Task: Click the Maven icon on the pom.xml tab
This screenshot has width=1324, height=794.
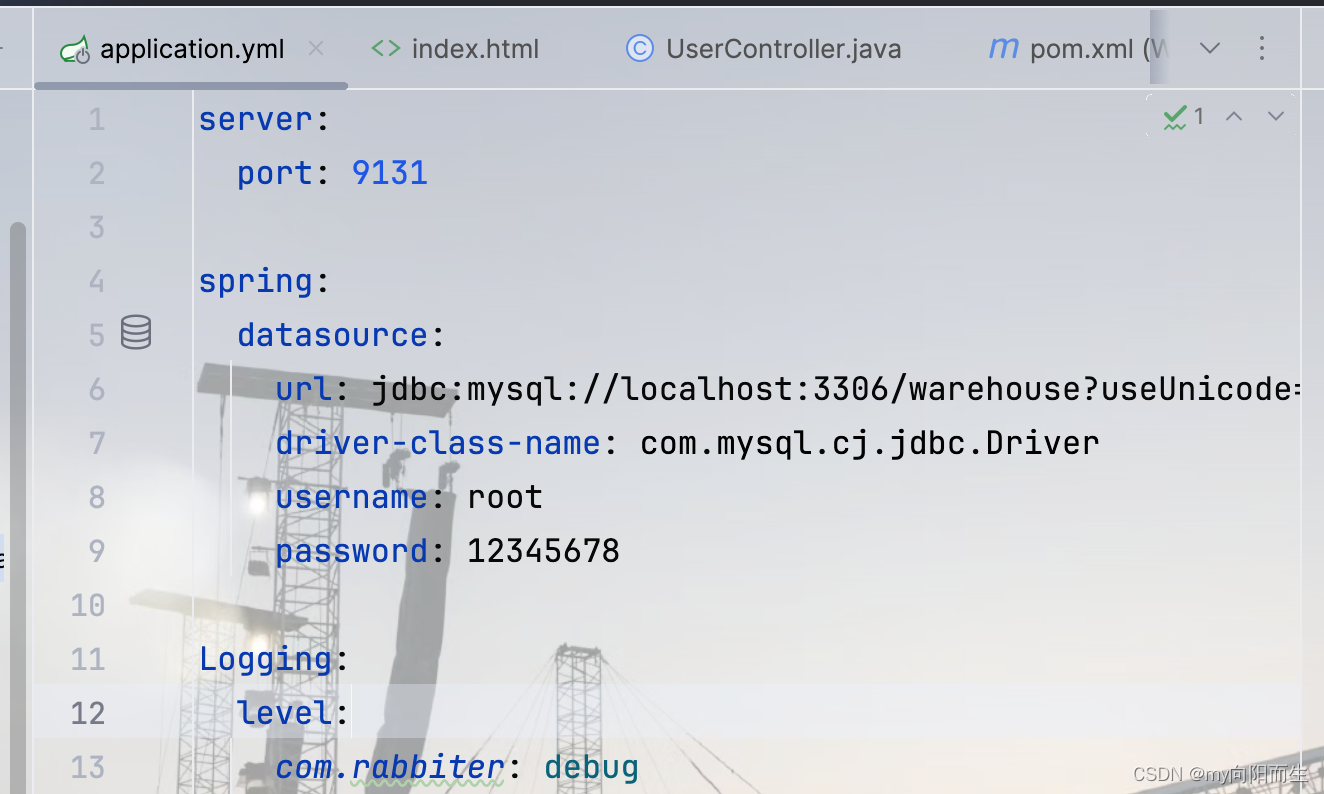Action: 1002,48
